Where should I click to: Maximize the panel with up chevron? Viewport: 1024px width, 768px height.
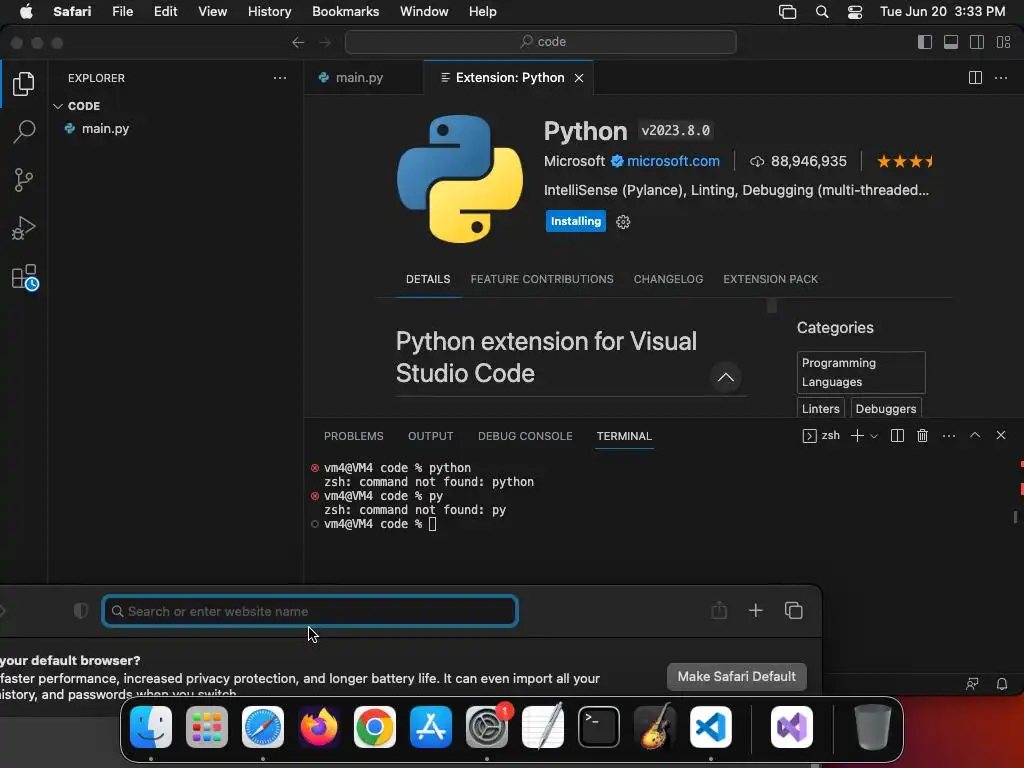(x=975, y=435)
